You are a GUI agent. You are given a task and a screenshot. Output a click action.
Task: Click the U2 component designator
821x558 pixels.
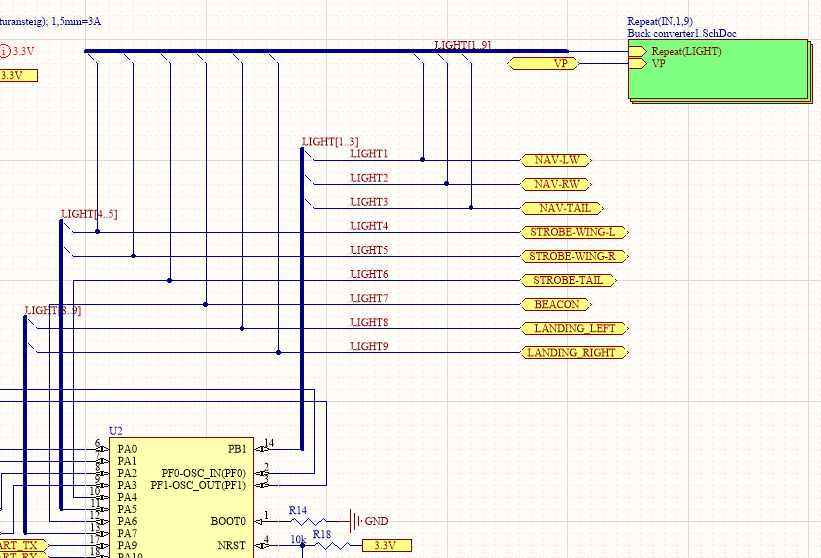116,431
